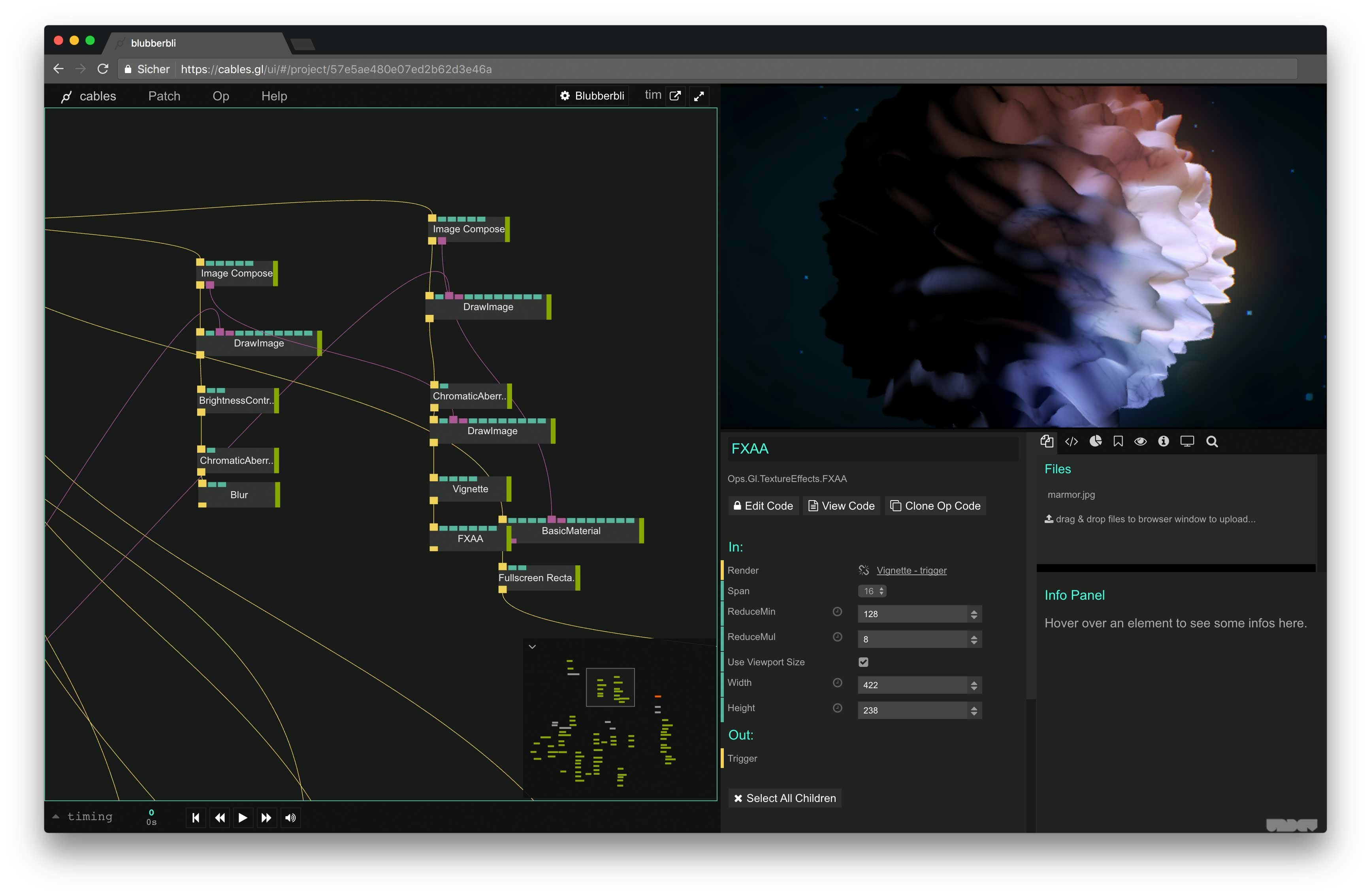Open patch in new window icon
This screenshot has height=896, width=1371.
675,96
